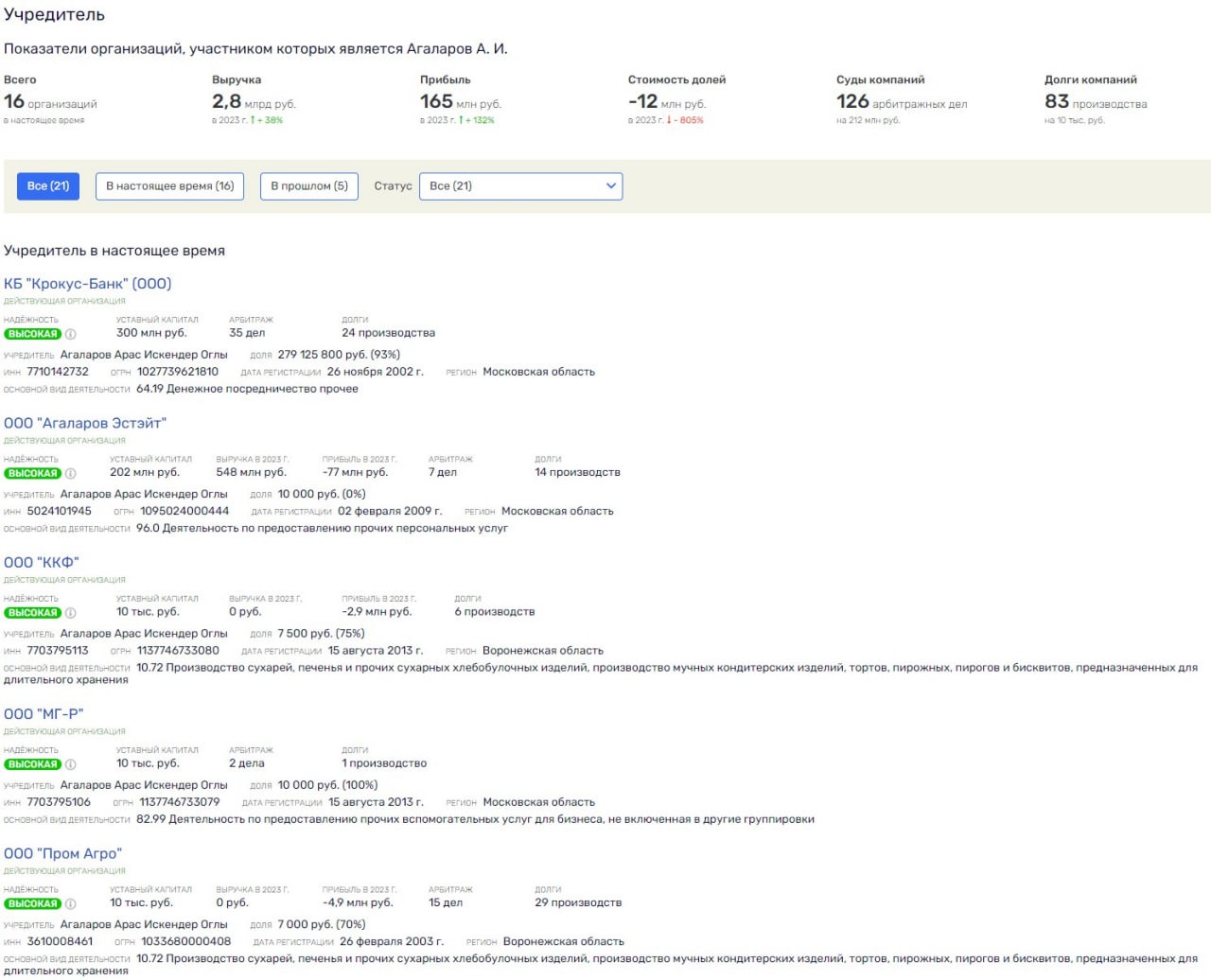Screen dimensions: 1211x980
Task: Click INN 7703795106
Action: (x=59, y=802)
